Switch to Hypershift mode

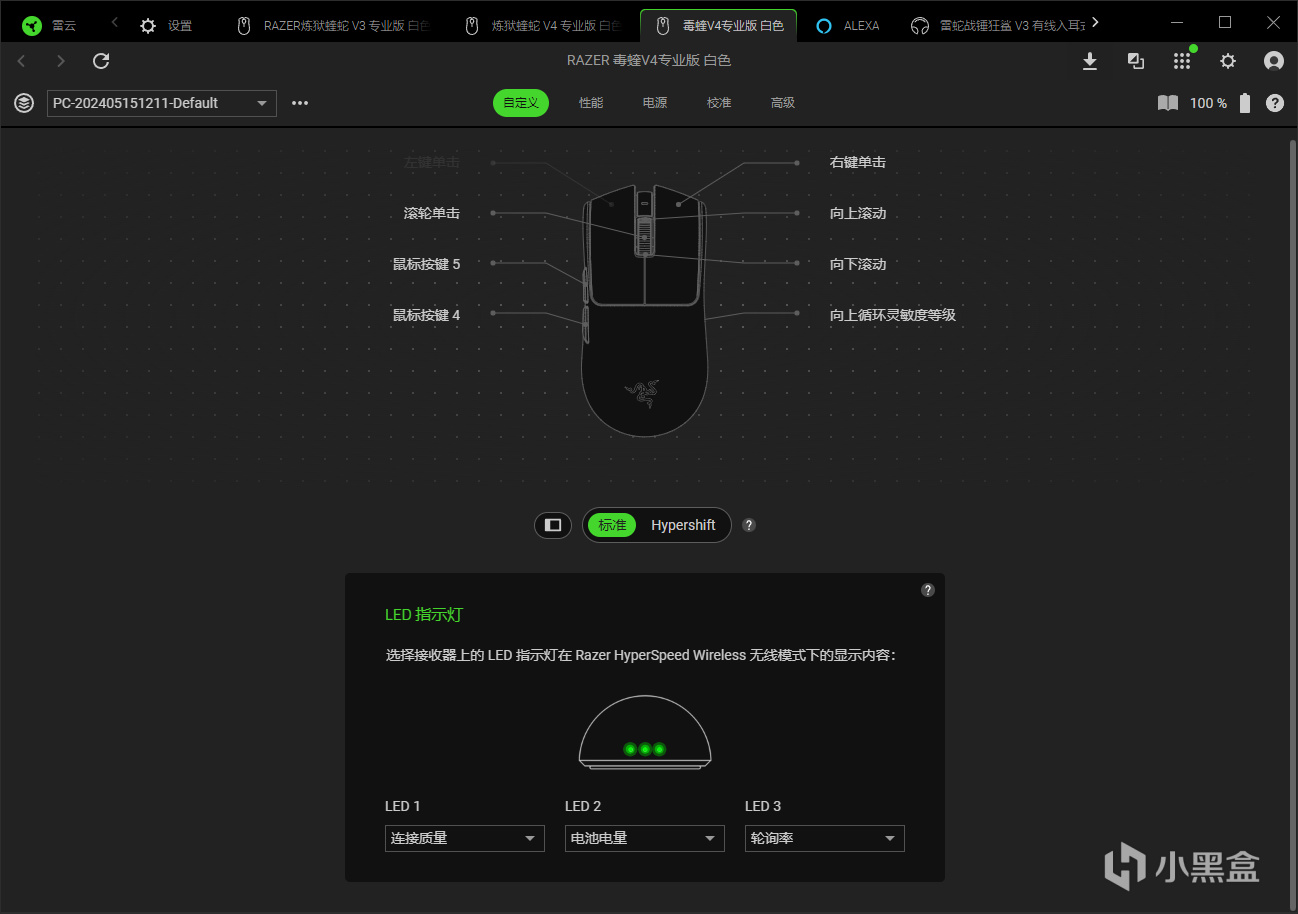pyautogui.click(x=683, y=525)
